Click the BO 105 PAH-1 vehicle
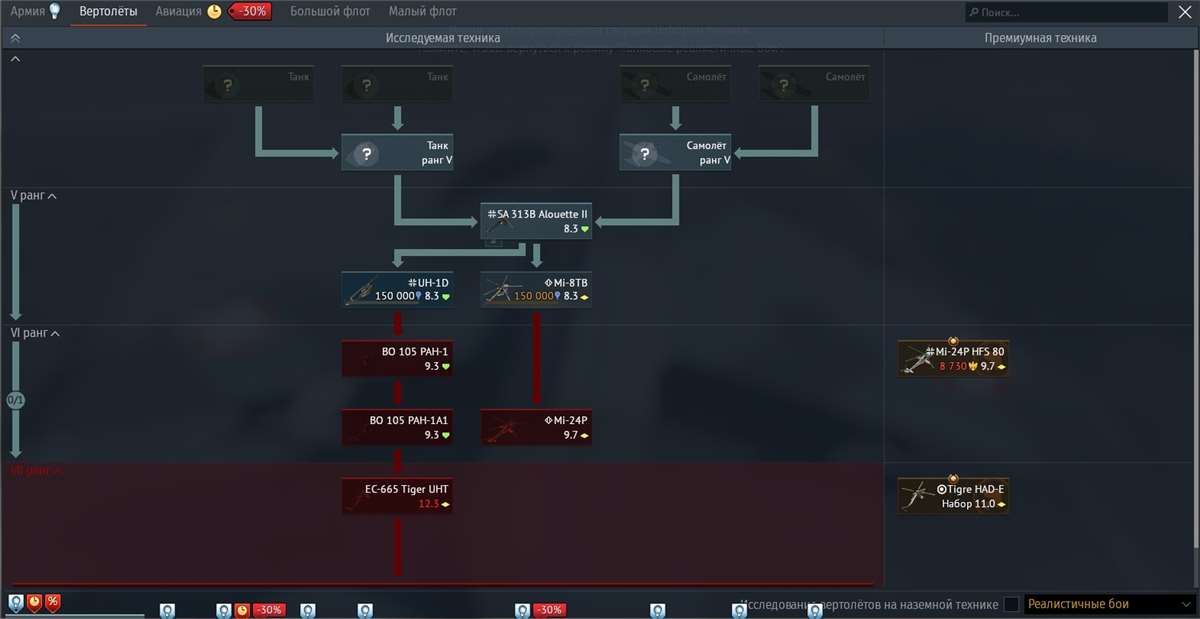 (397, 359)
